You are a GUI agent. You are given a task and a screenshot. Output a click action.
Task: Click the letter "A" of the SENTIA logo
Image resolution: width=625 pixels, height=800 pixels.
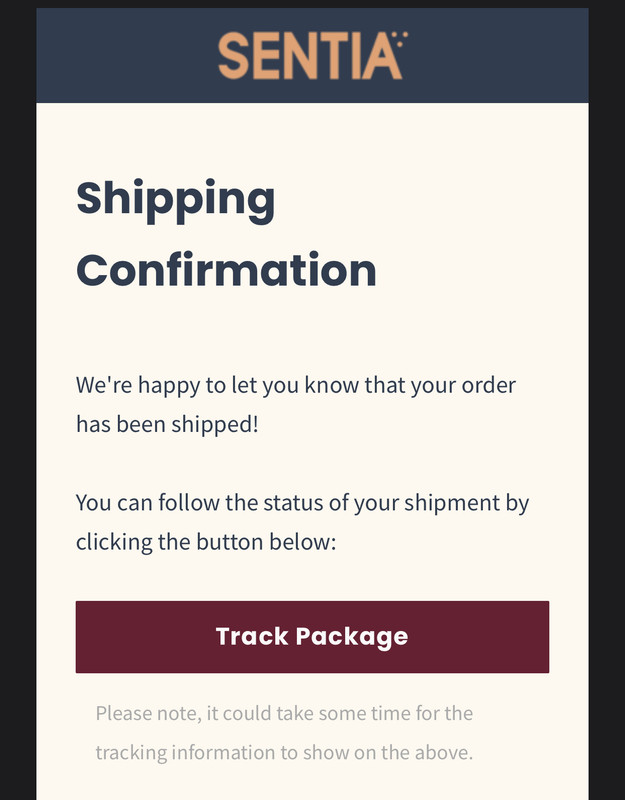point(383,57)
